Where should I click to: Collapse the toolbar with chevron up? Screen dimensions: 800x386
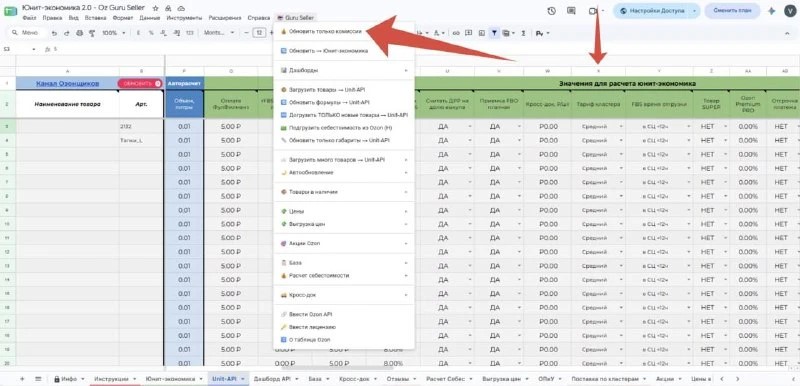point(787,33)
